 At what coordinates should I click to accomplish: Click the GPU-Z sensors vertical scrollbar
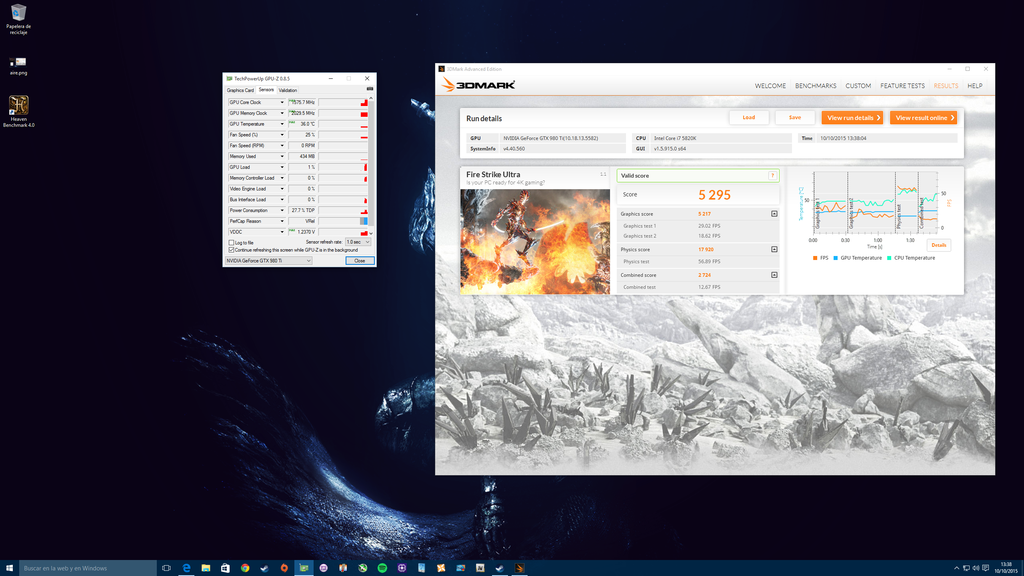point(372,166)
